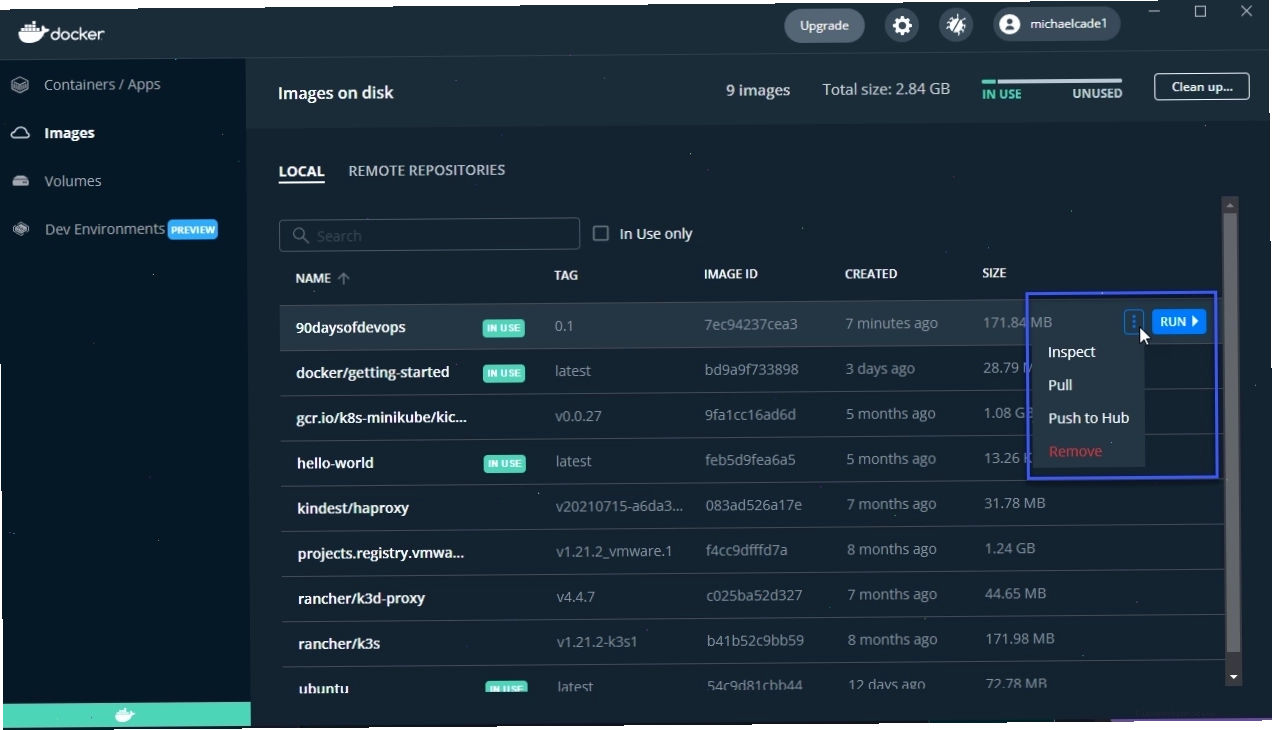Sort by the IMAGE ID column header
1272x730 pixels.
(731, 274)
